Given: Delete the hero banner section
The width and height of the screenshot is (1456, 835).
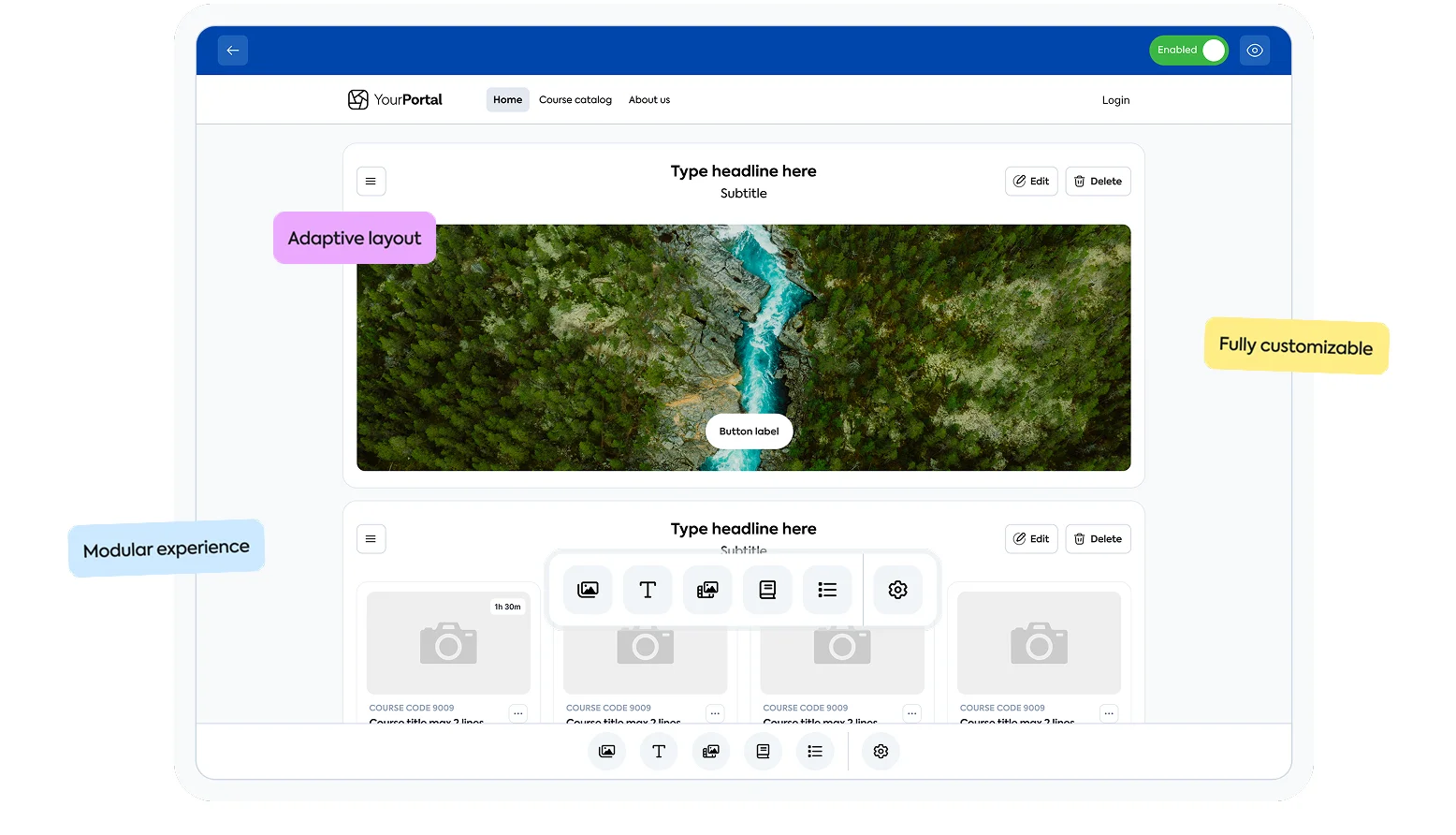Looking at the screenshot, I should pos(1098,182).
